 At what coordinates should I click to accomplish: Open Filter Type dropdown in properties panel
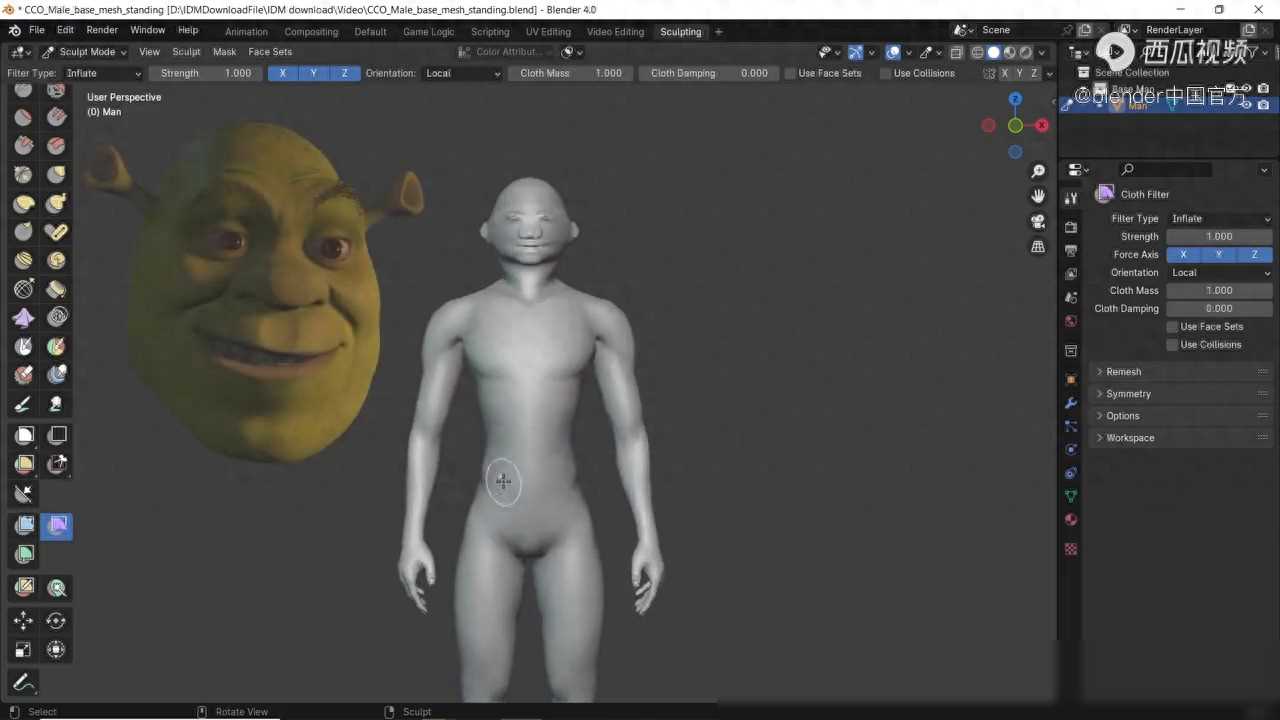point(1220,219)
